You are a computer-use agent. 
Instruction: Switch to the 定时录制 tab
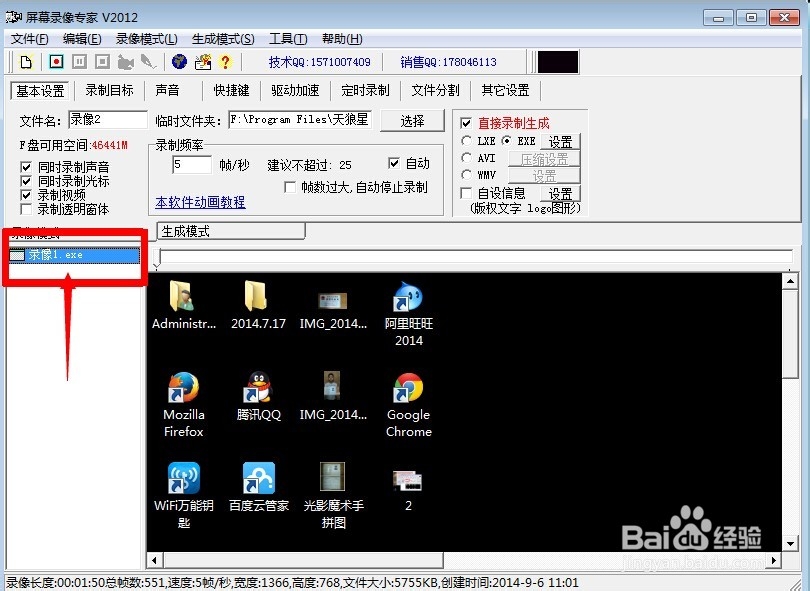tap(365, 90)
